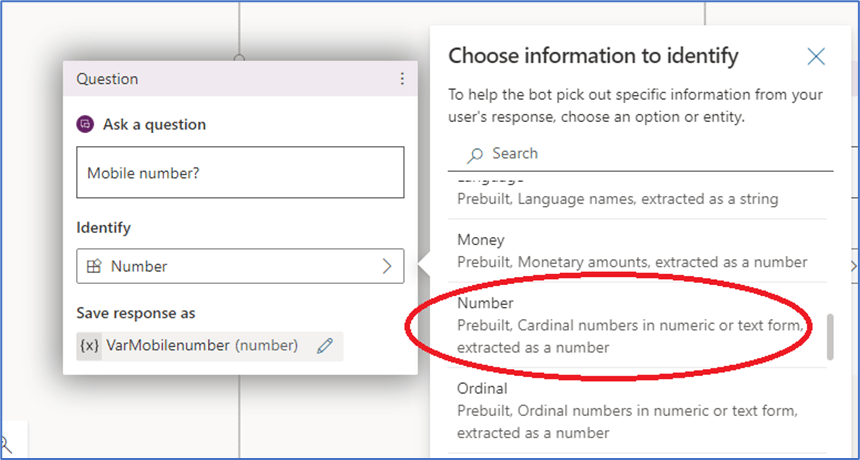Click the entity icon left of Number
Image resolution: width=860 pixels, height=460 pixels.
(94, 267)
